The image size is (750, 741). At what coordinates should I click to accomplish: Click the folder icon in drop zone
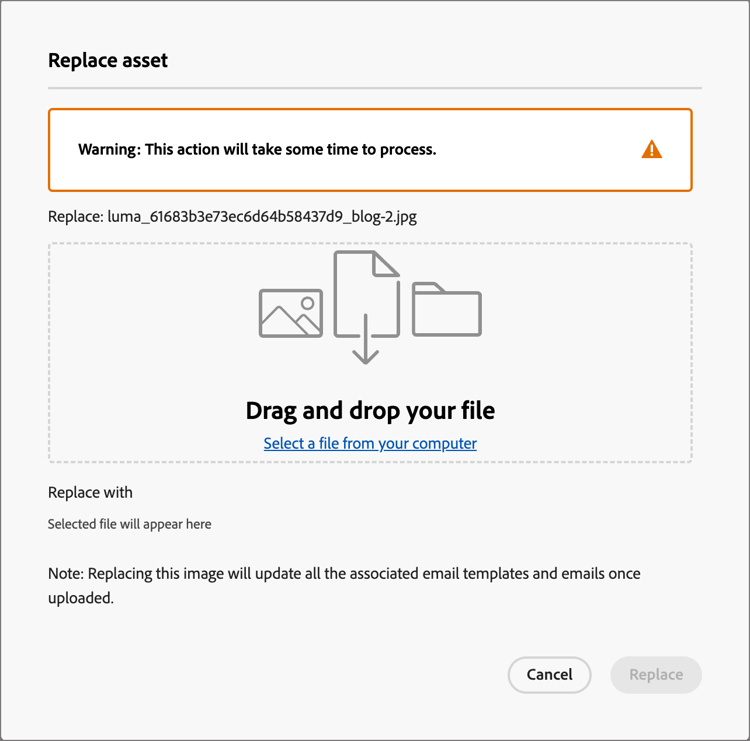(x=447, y=309)
